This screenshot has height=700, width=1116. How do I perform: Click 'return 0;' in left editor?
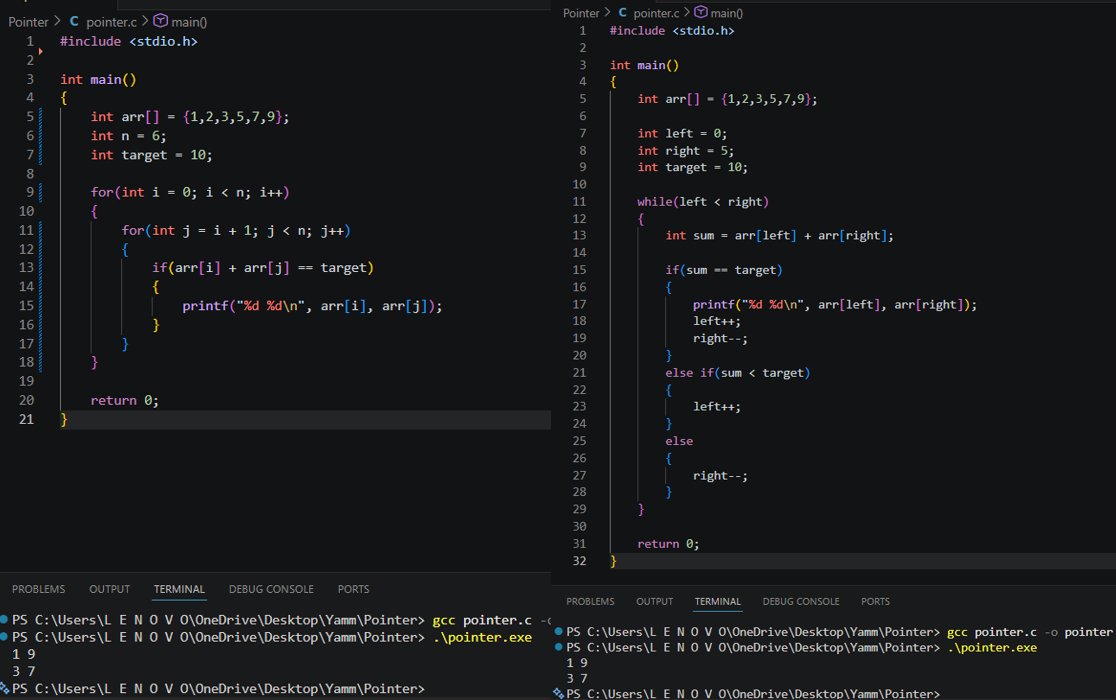[125, 401]
